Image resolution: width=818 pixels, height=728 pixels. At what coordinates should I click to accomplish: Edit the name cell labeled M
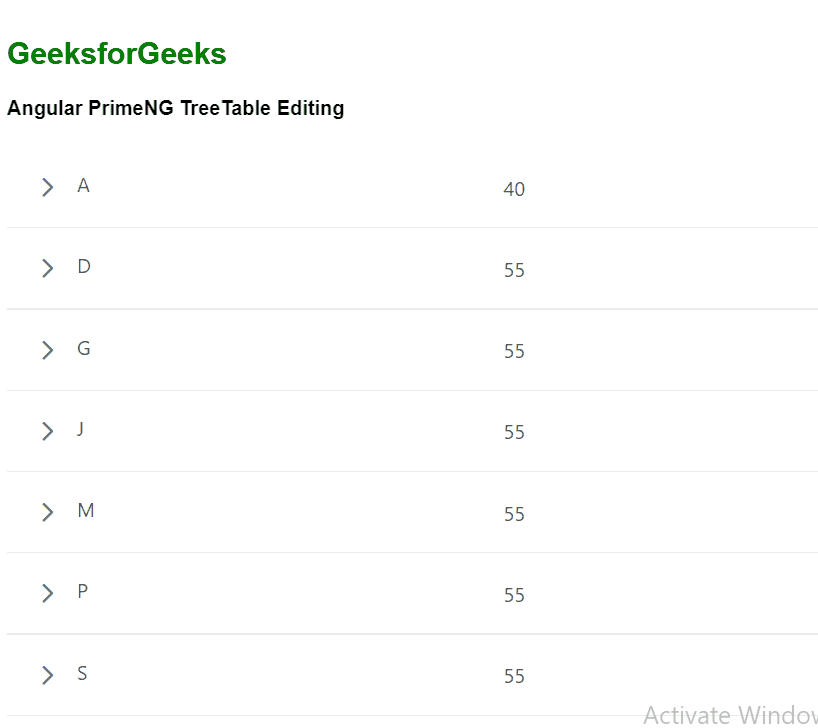point(86,511)
